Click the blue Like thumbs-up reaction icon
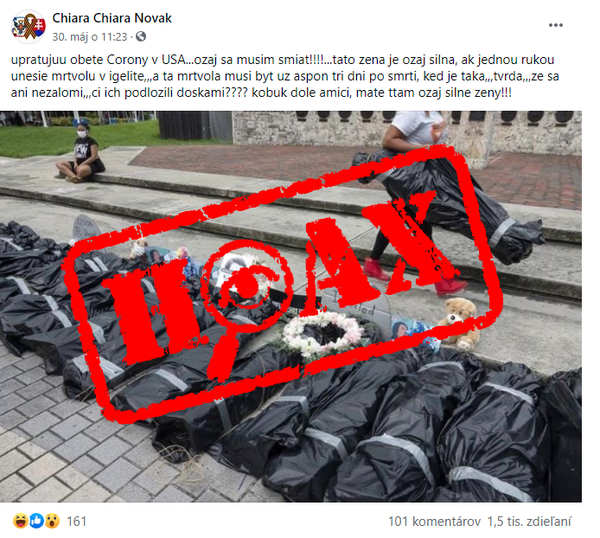Image resolution: width=600 pixels, height=538 pixels. [36, 521]
